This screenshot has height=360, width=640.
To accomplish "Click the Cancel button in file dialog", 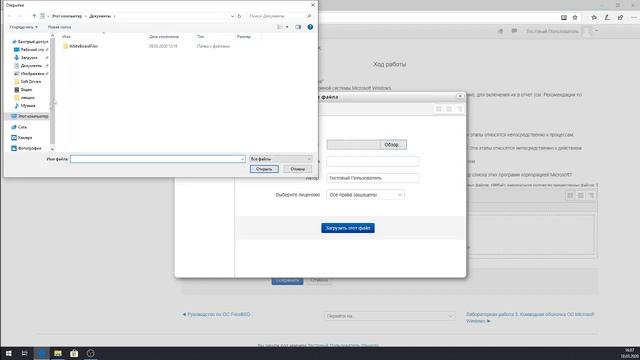I will coord(298,169).
